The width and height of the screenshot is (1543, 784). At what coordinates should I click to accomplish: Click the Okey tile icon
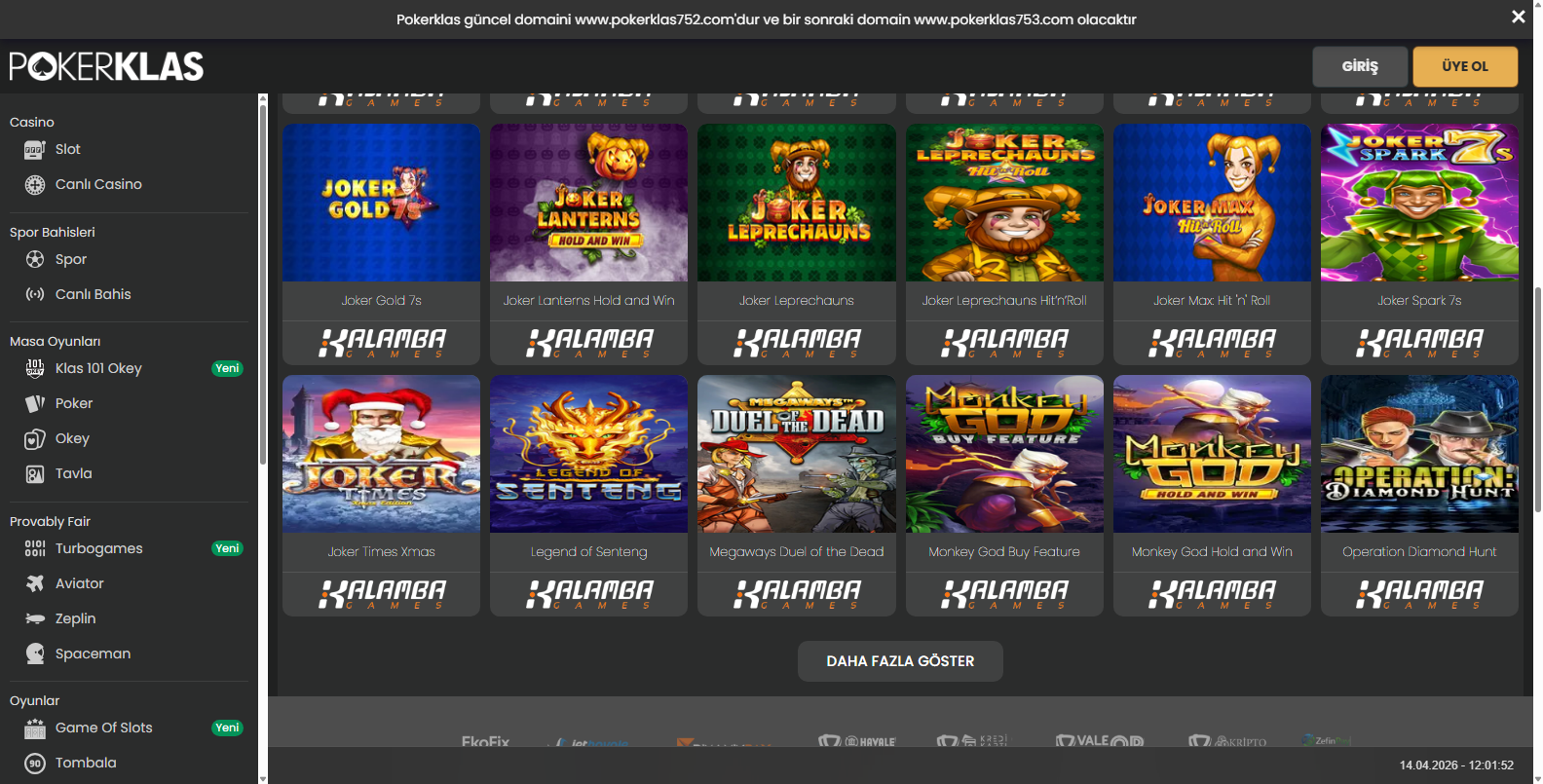[35, 438]
